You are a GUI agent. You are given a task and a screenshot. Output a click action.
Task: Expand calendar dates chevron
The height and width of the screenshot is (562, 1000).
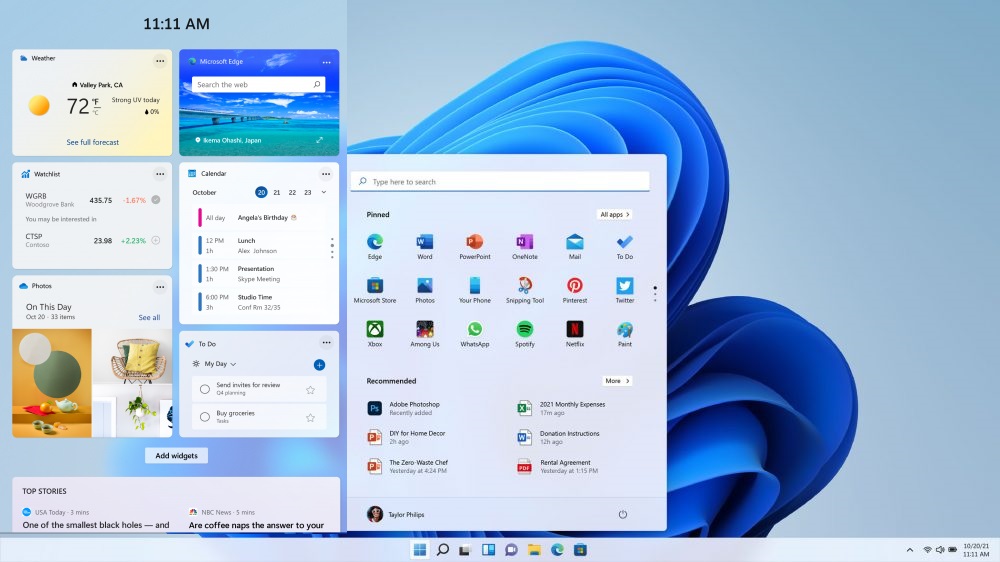[324, 192]
